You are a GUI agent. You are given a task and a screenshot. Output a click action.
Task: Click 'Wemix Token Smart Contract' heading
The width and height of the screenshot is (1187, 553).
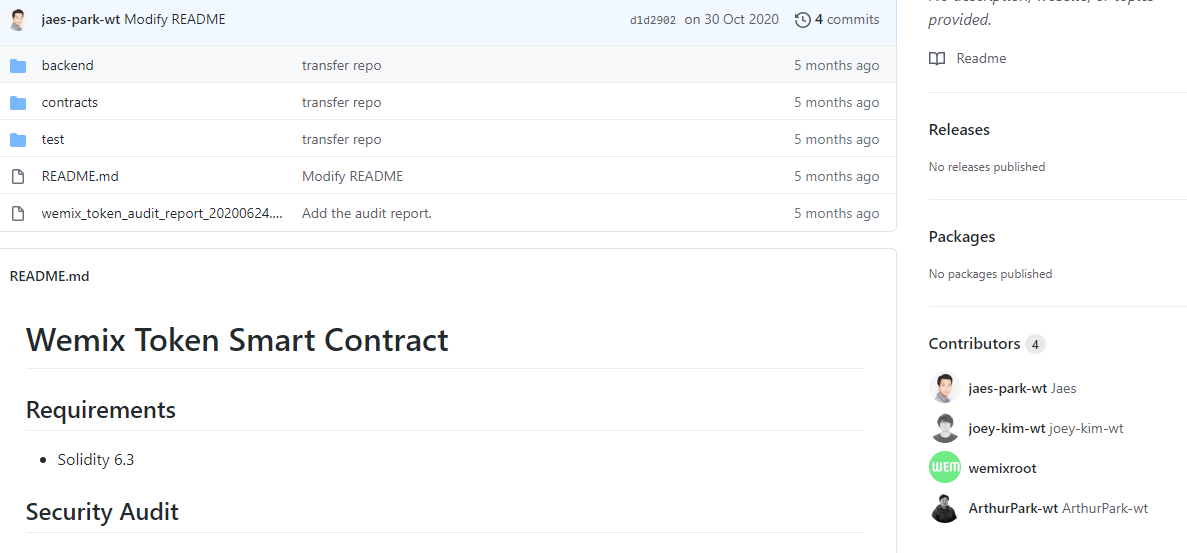tap(237, 340)
